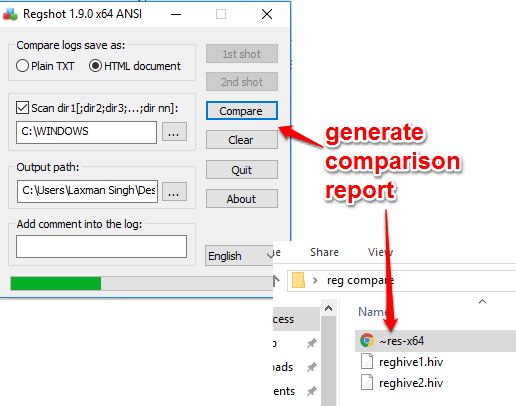The image size is (516, 406).
Task: Toggle the Scan dir checkbox
Action: [x=22, y=108]
